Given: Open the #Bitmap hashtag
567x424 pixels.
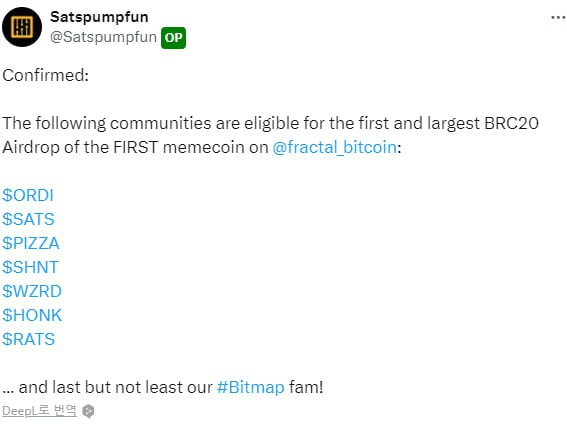Looking at the screenshot, I should click(251, 387).
